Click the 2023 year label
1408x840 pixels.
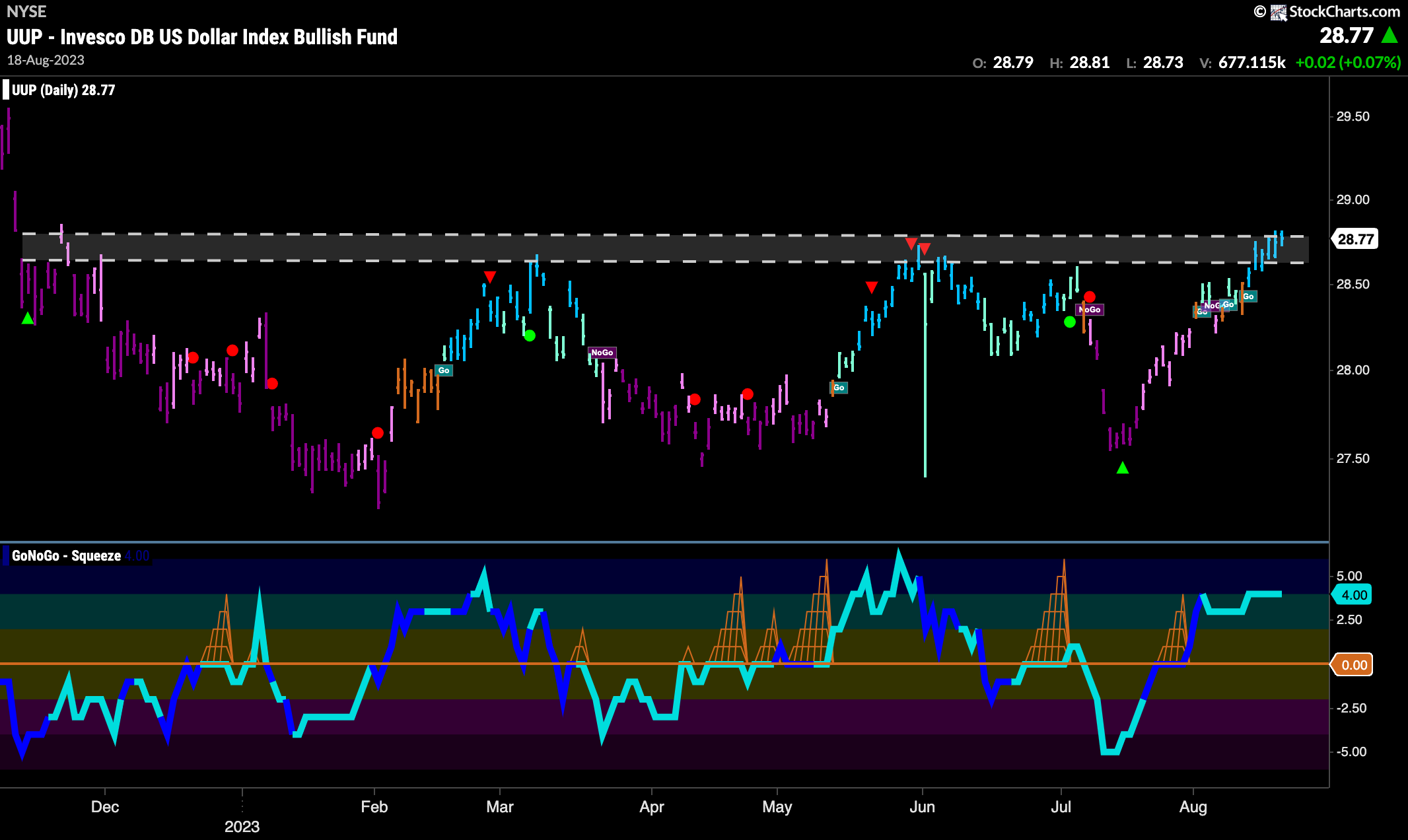coord(242,827)
